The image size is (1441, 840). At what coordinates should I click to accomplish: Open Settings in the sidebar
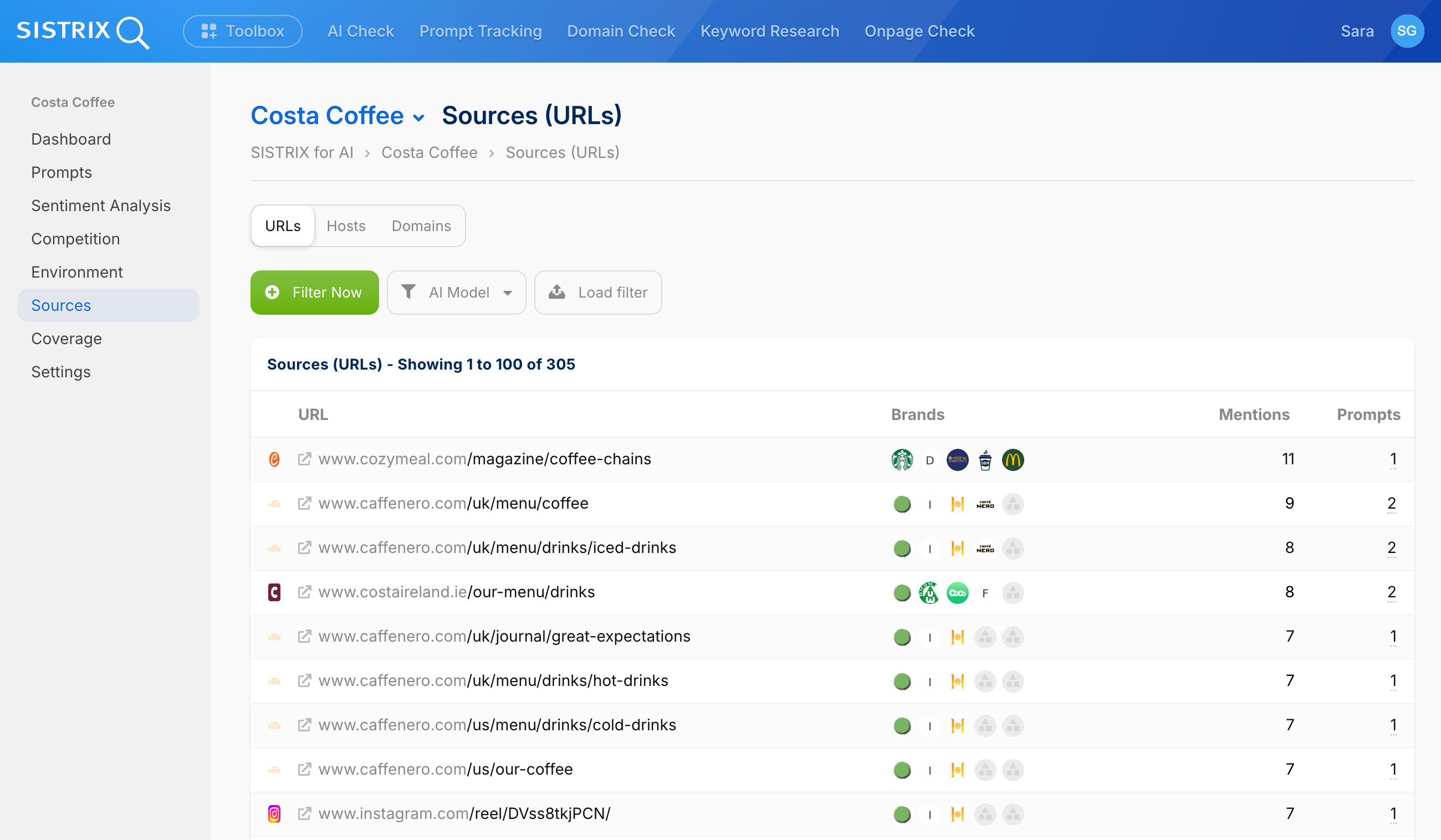click(60, 372)
